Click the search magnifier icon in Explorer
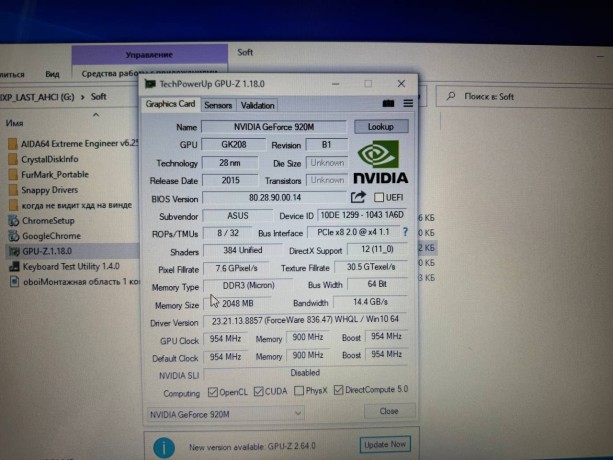 451,96
